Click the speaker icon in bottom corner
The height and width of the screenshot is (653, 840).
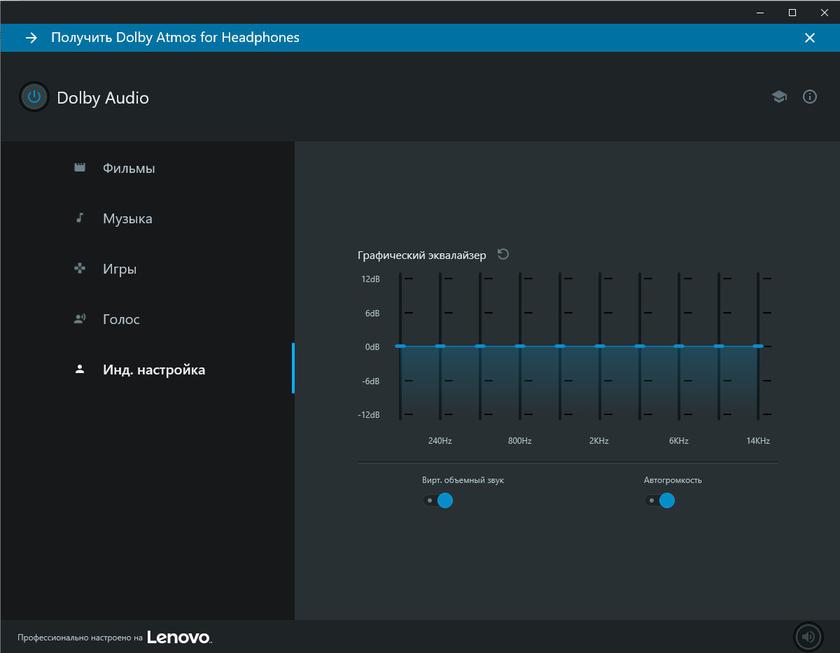[808, 636]
